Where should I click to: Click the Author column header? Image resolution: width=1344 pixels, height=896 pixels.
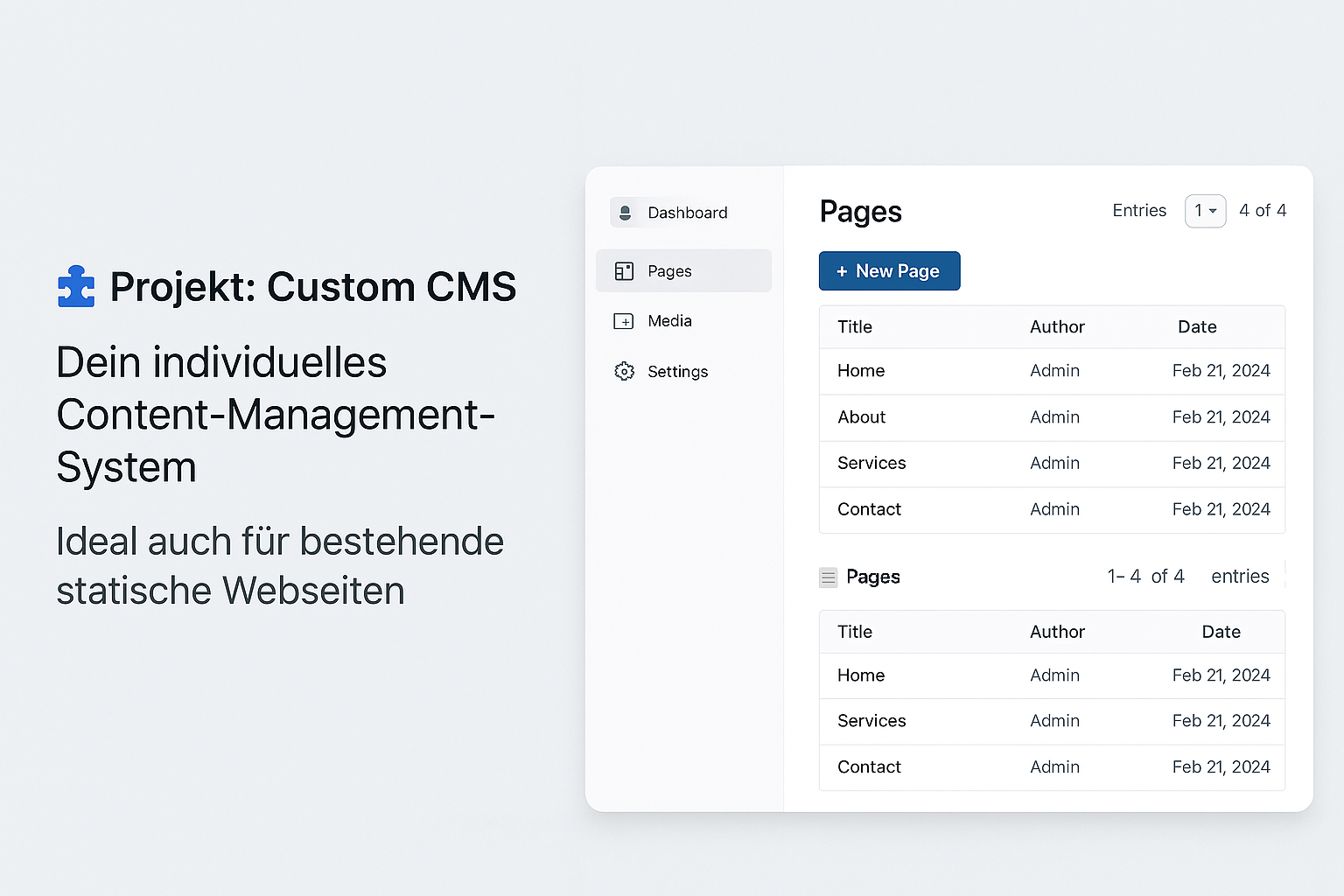(x=1057, y=326)
